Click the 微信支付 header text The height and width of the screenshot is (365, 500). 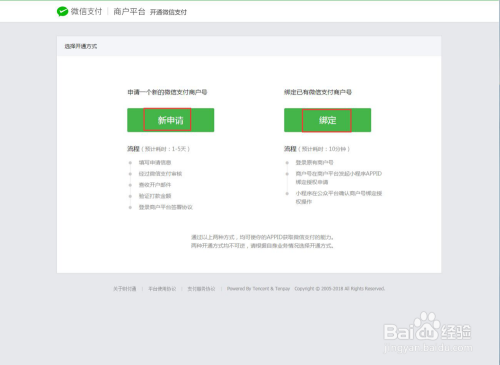[x=86, y=12]
